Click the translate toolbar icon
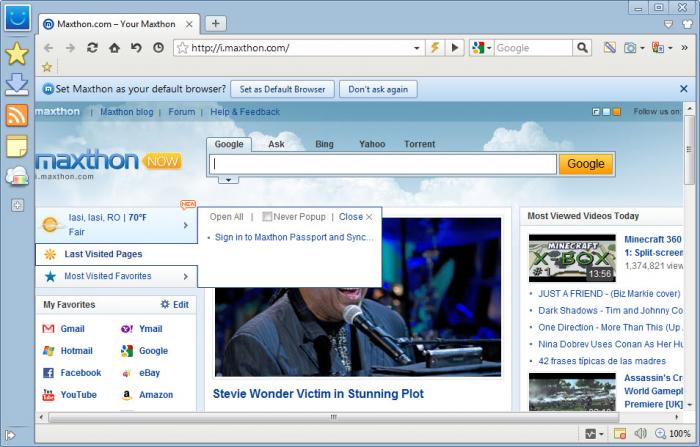The image size is (700, 447). 658,48
